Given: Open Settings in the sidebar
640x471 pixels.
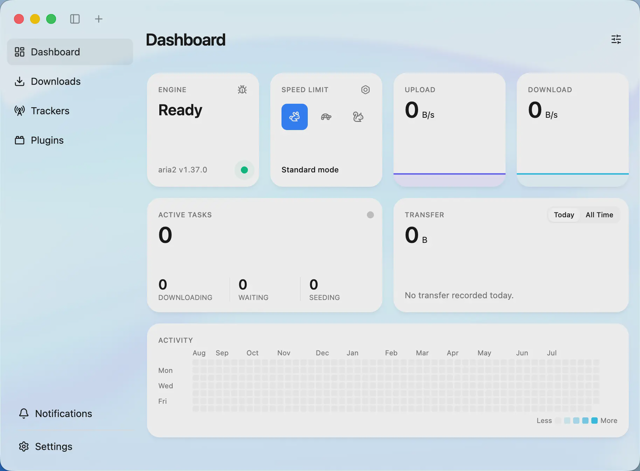Looking at the screenshot, I should 70,447.
